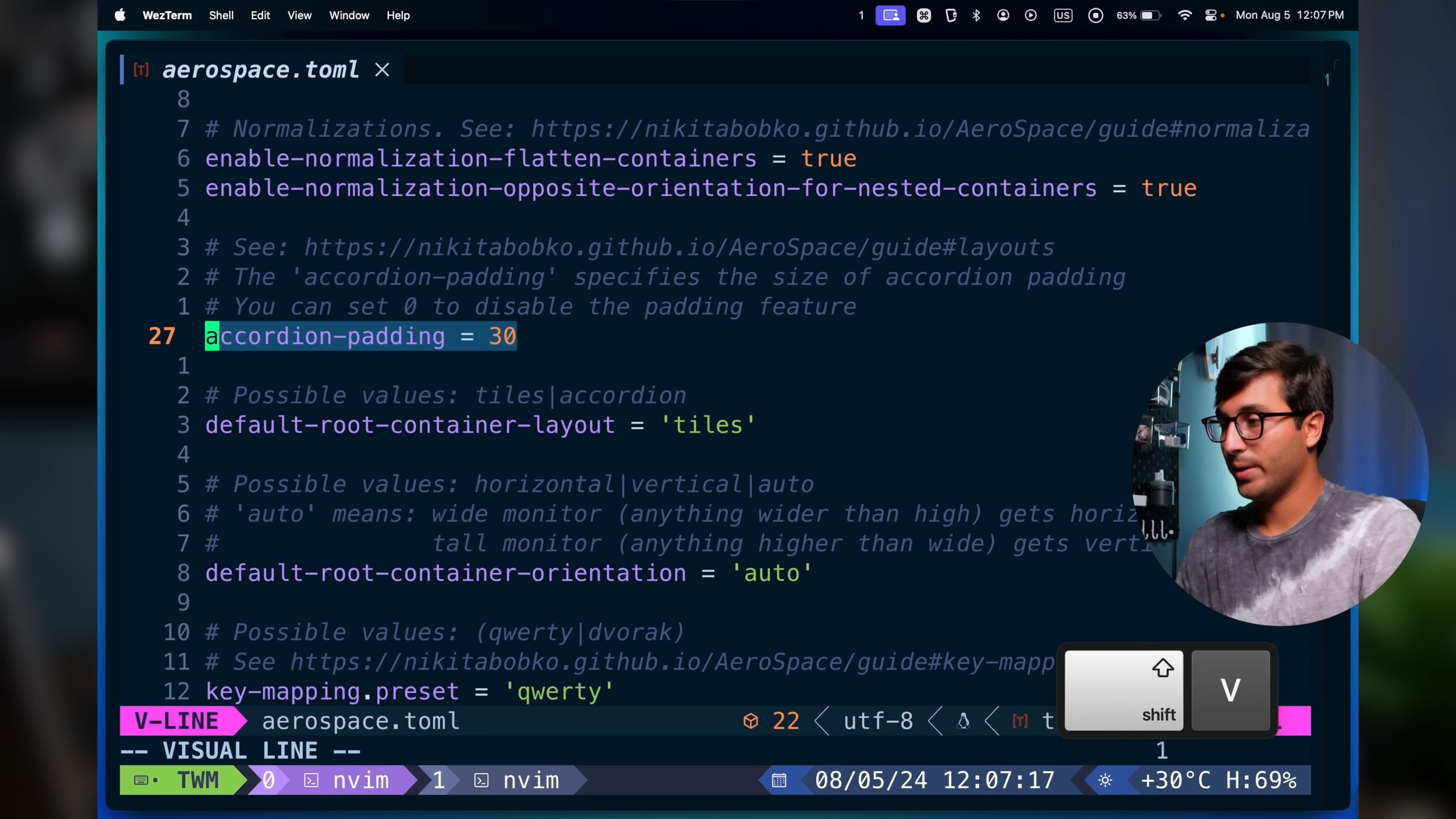The height and width of the screenshot is (819, 1456).
Task: Click the TOML file icon in tab
Action: [x=141, y=70]
